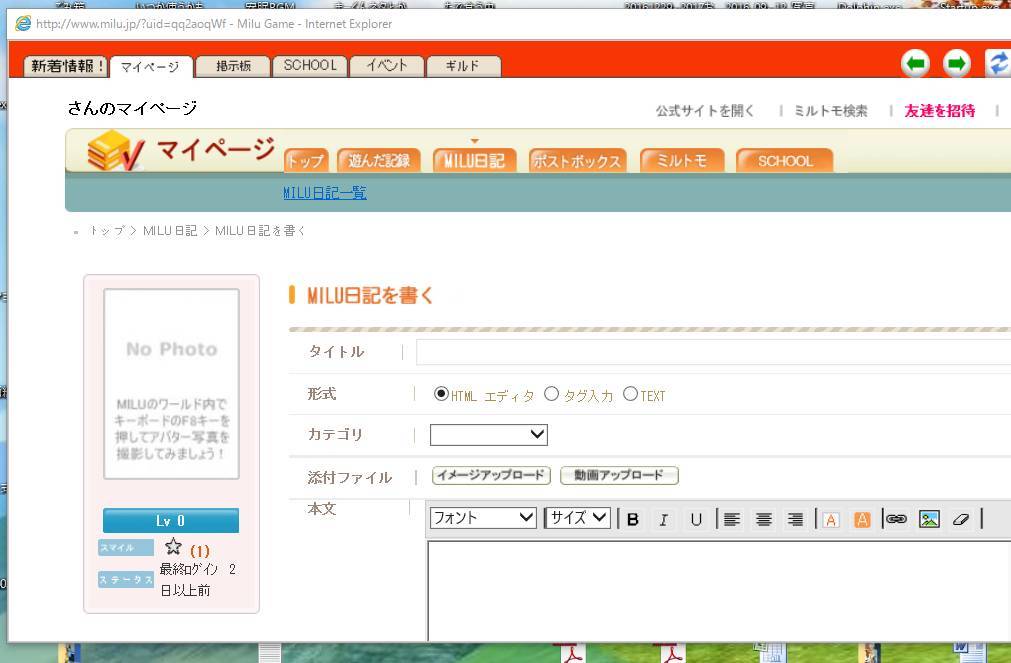Insert a hyperlink using the link icon
Screen dimensions: 1011x663
click(896, 519)
